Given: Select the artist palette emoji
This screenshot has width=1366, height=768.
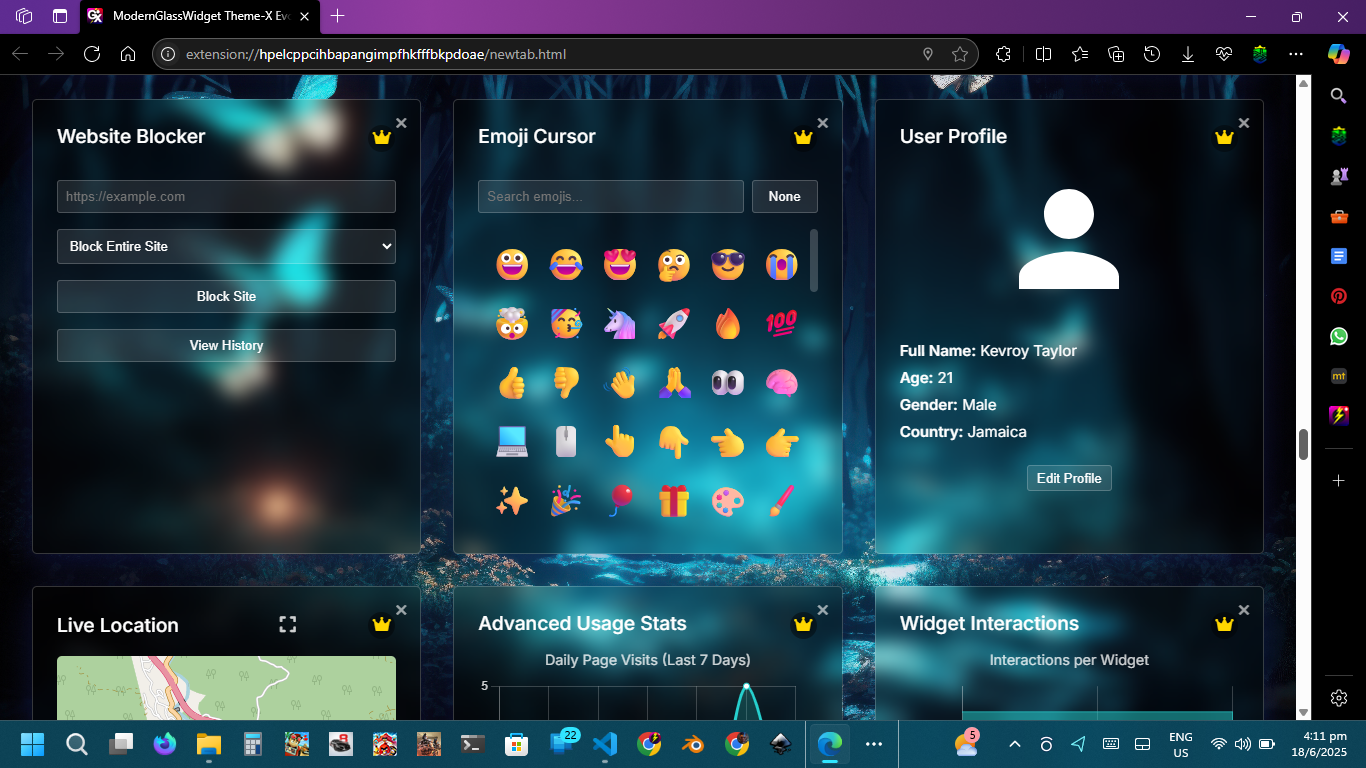Looking at the screenshot, I should 728,501.
